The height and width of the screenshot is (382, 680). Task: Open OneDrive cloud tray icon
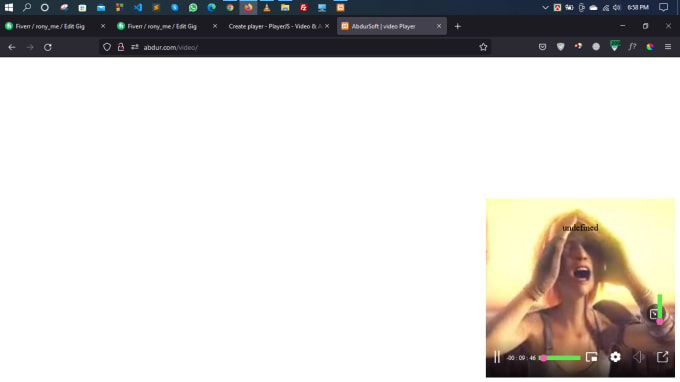(x=593, y=7)
